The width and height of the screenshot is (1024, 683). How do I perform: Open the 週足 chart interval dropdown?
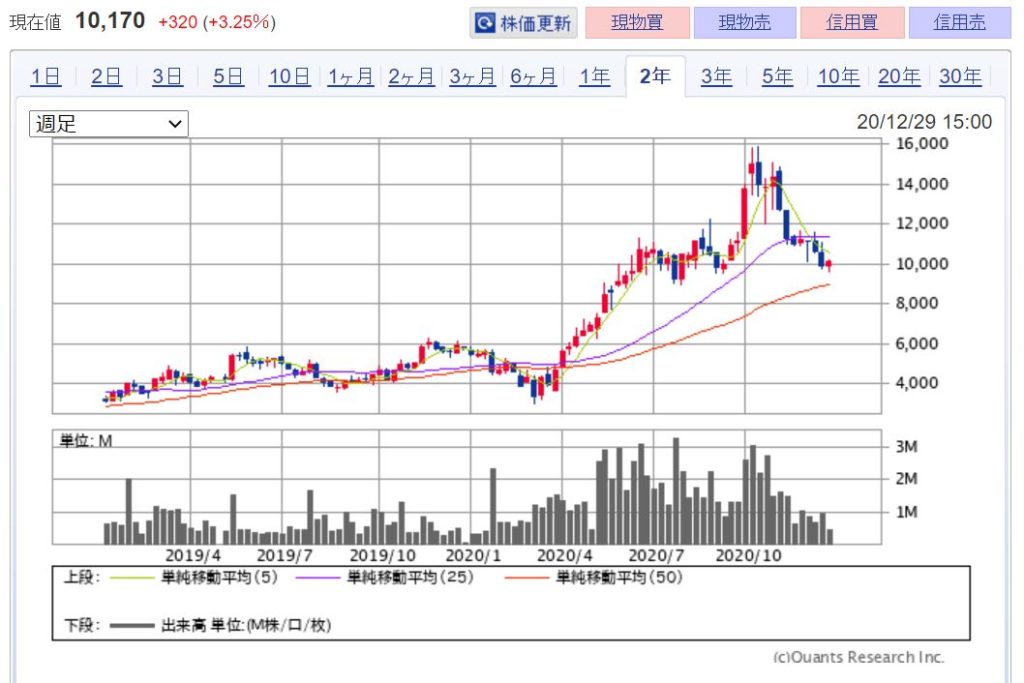coord(109,124)
